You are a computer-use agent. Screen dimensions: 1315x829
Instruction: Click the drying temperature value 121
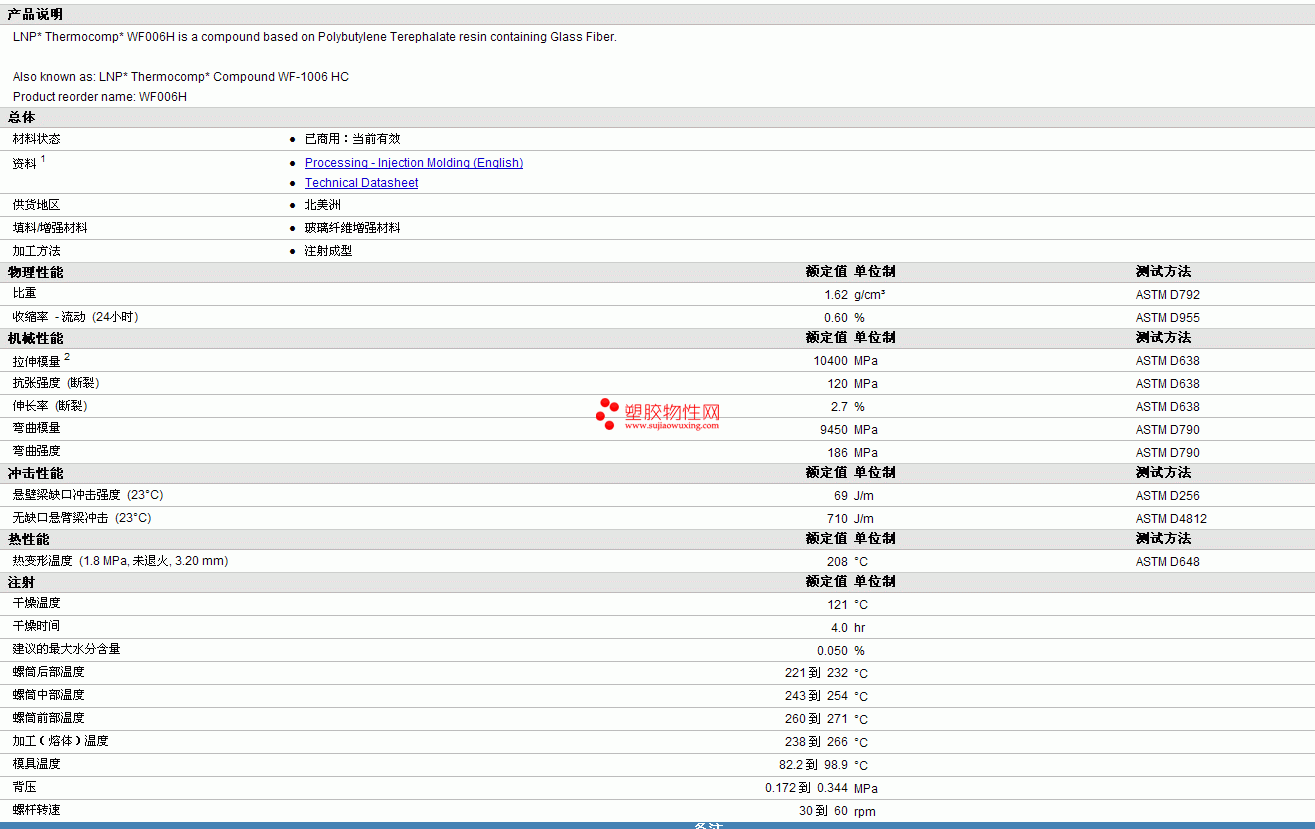[838, 605]
